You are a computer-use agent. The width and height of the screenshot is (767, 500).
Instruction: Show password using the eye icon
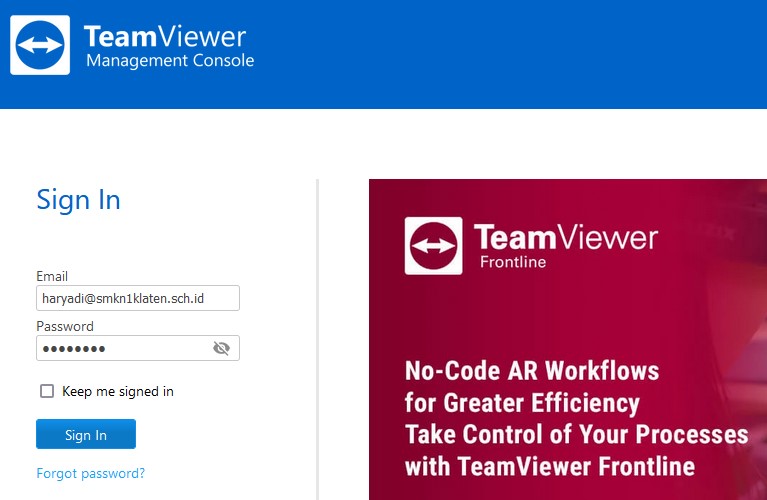tap(221, 348)
